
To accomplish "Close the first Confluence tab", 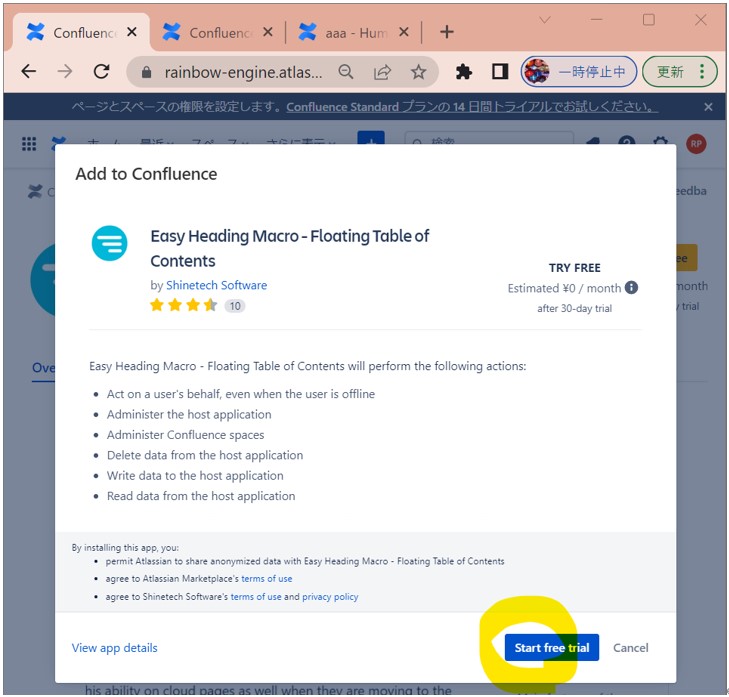I will click(x=132, y=32).
